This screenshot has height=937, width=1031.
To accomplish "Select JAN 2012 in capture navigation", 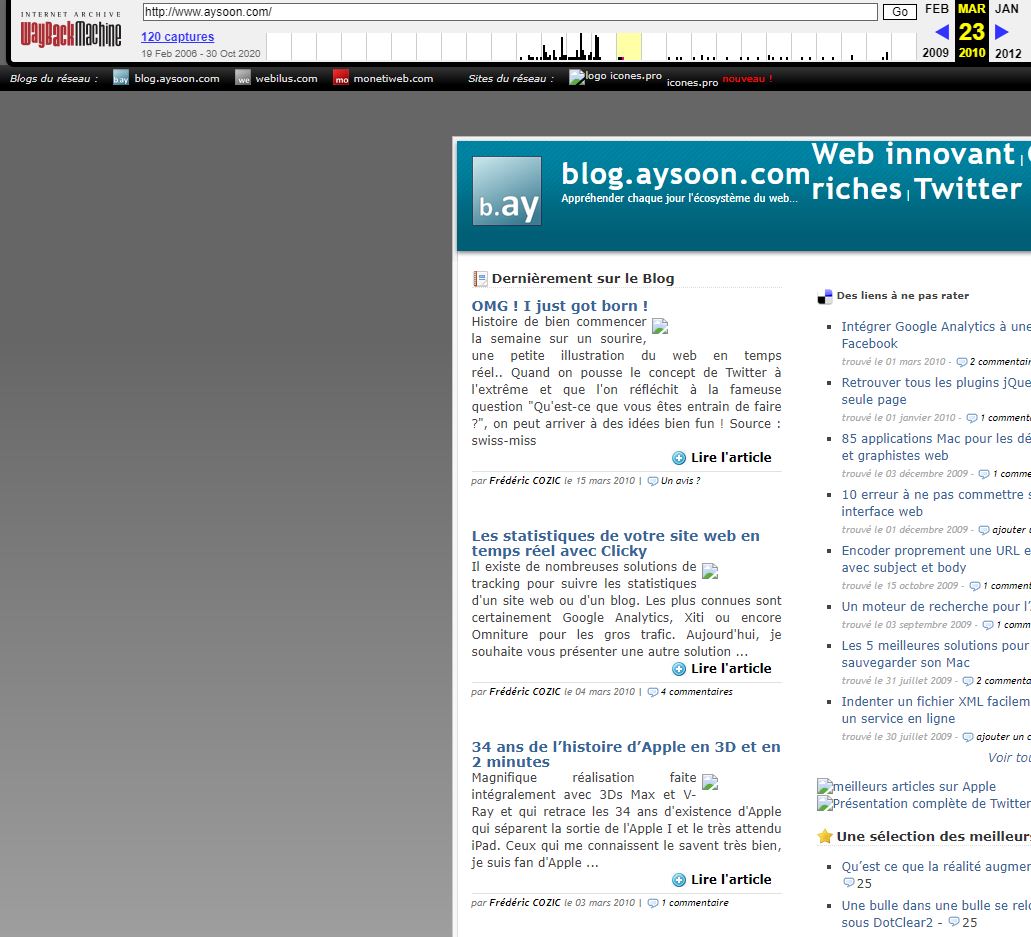I will point(1007,9).
